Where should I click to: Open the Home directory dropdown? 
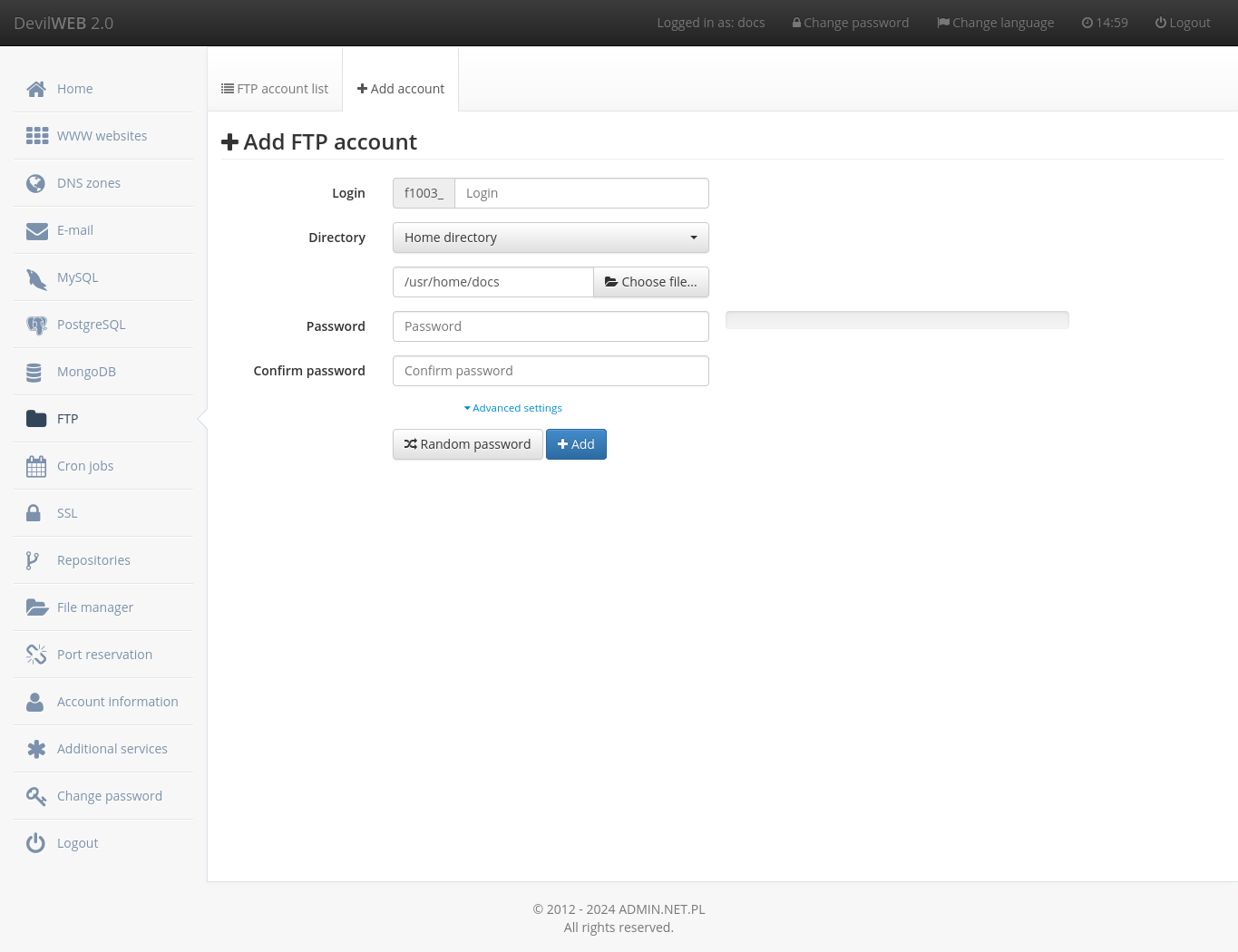pos(551,238)
